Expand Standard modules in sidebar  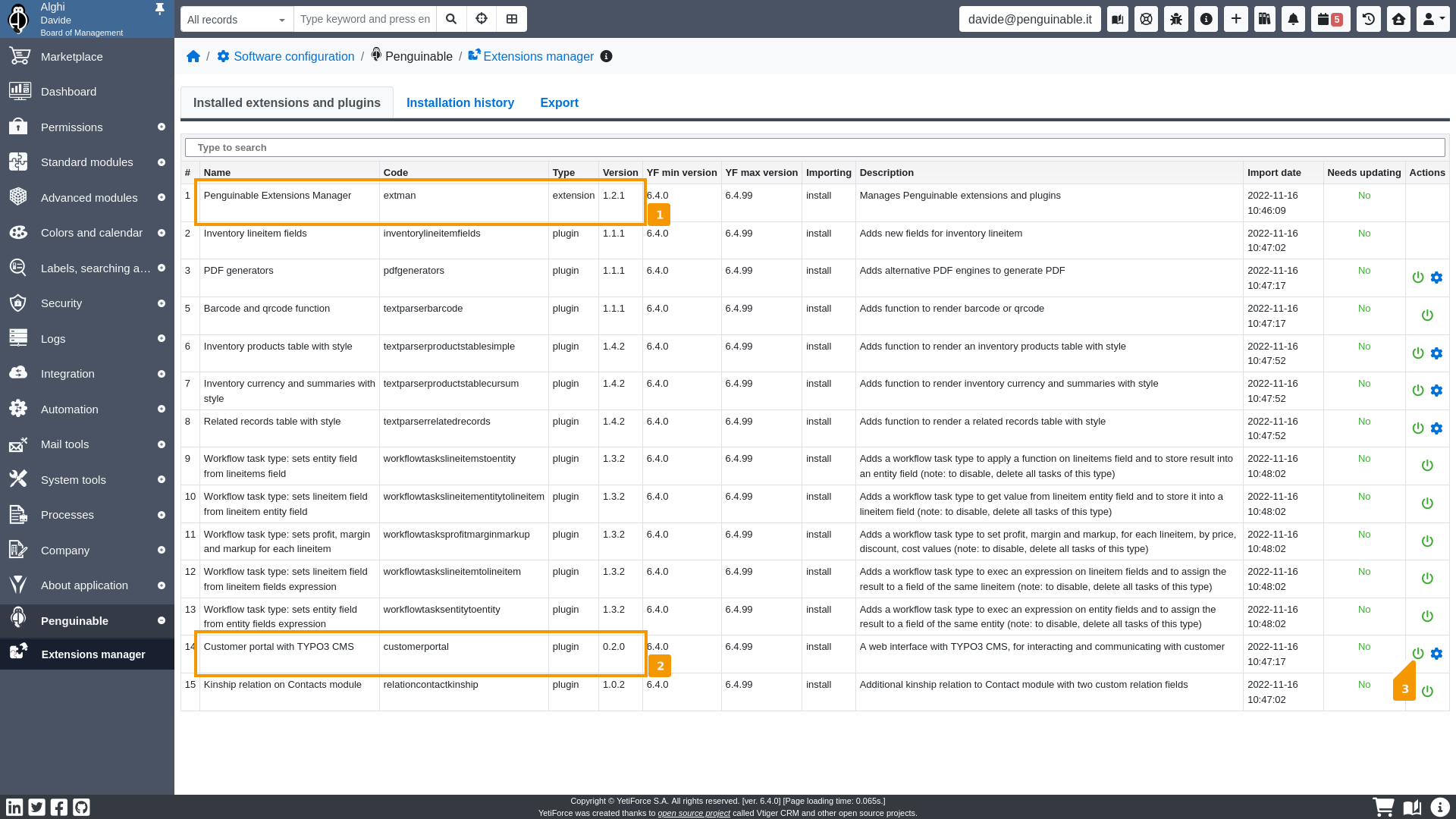87,162
